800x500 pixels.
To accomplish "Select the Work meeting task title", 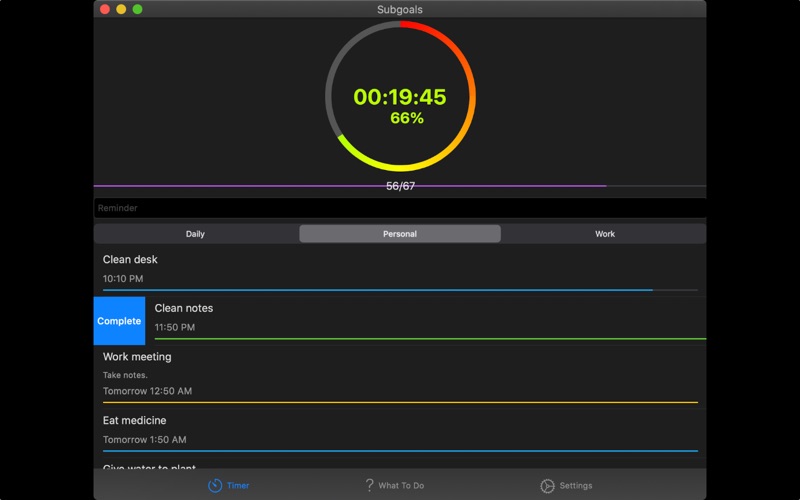I will click(137, 357).
